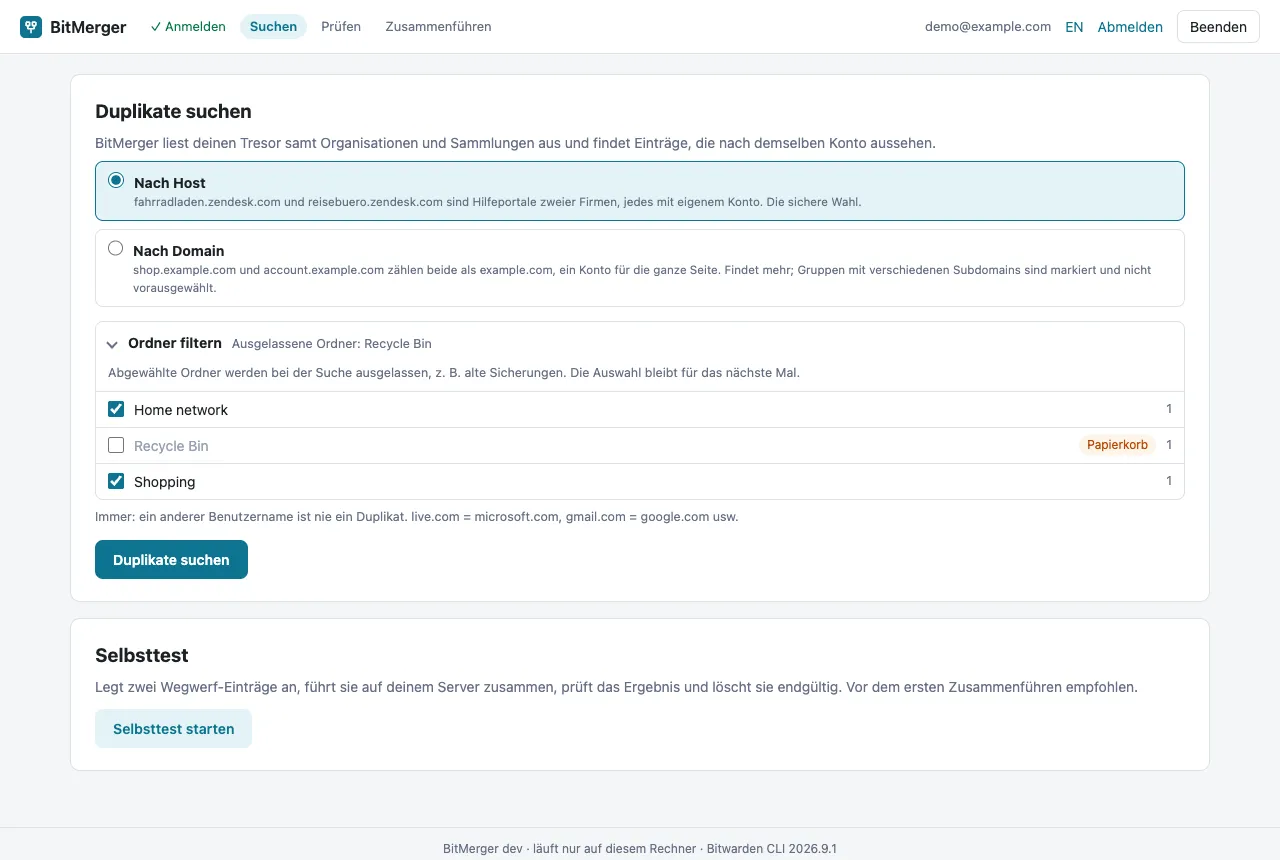Select the Nach Domain radio option
1280x860 pixels.
click(x=116, y=249)
